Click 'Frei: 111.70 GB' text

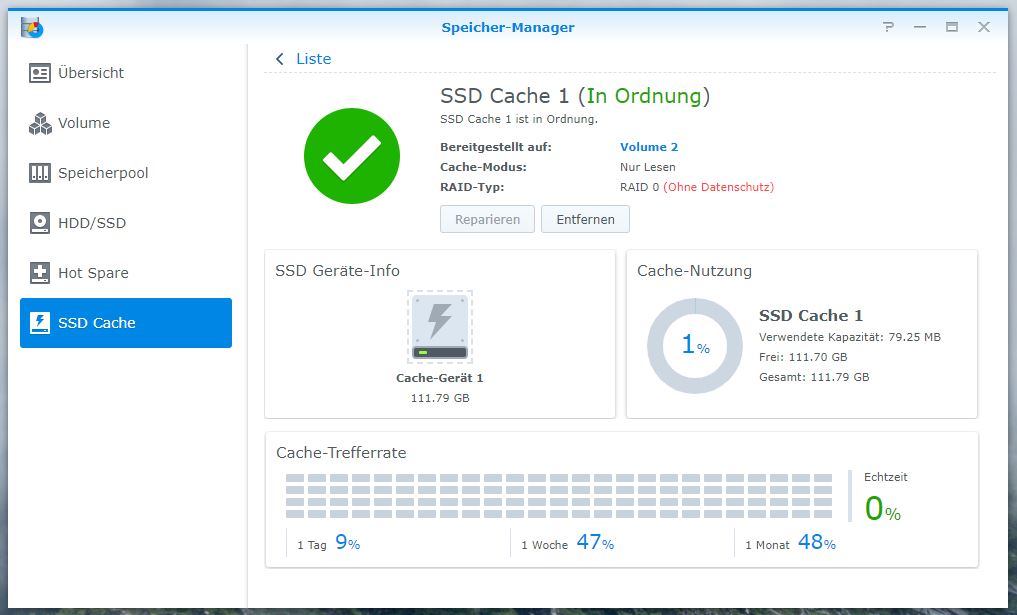pyautogui.click(x=803, y=357)
